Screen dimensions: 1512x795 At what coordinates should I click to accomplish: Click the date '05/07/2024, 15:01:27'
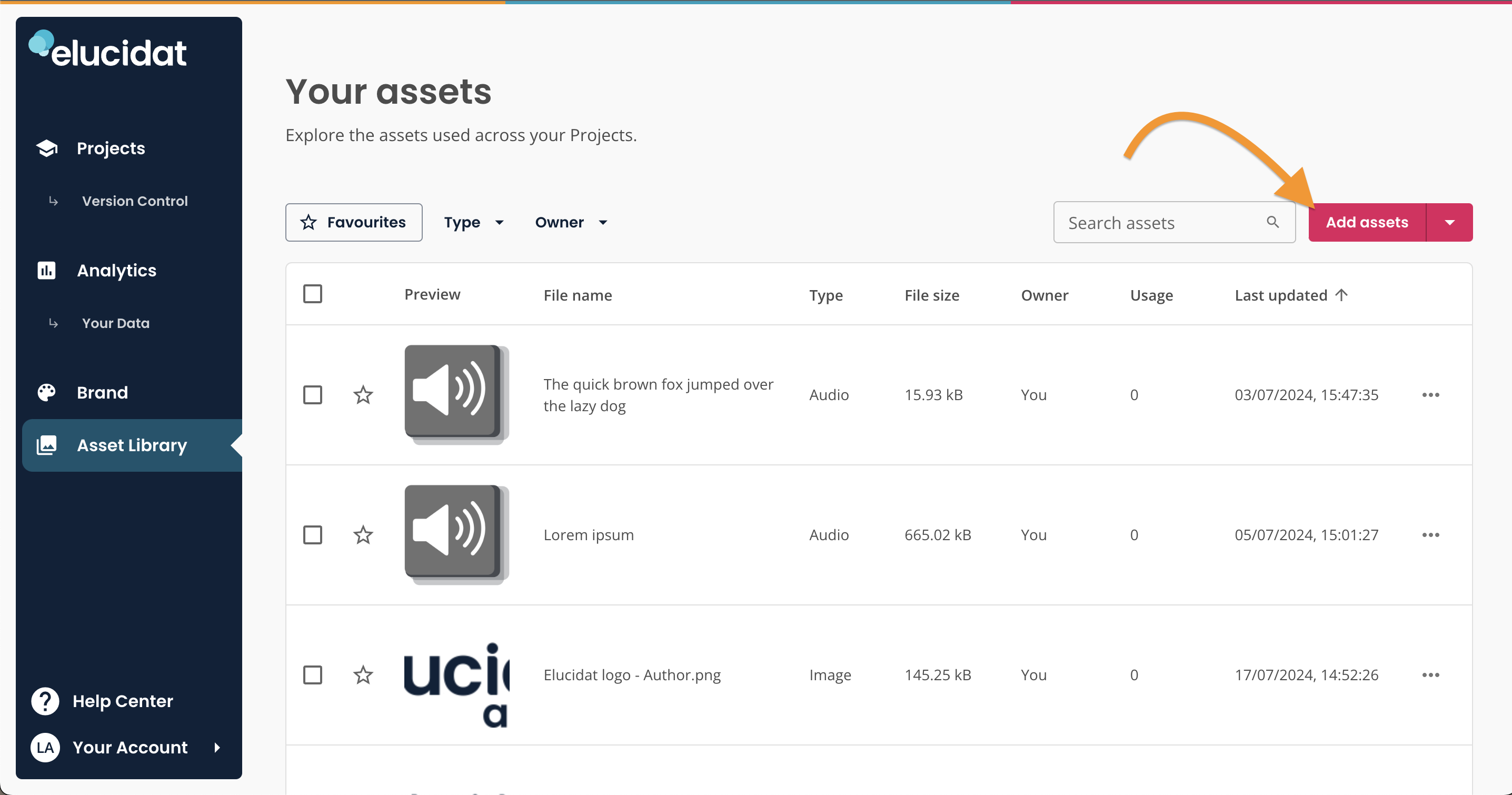[1307, 535]
